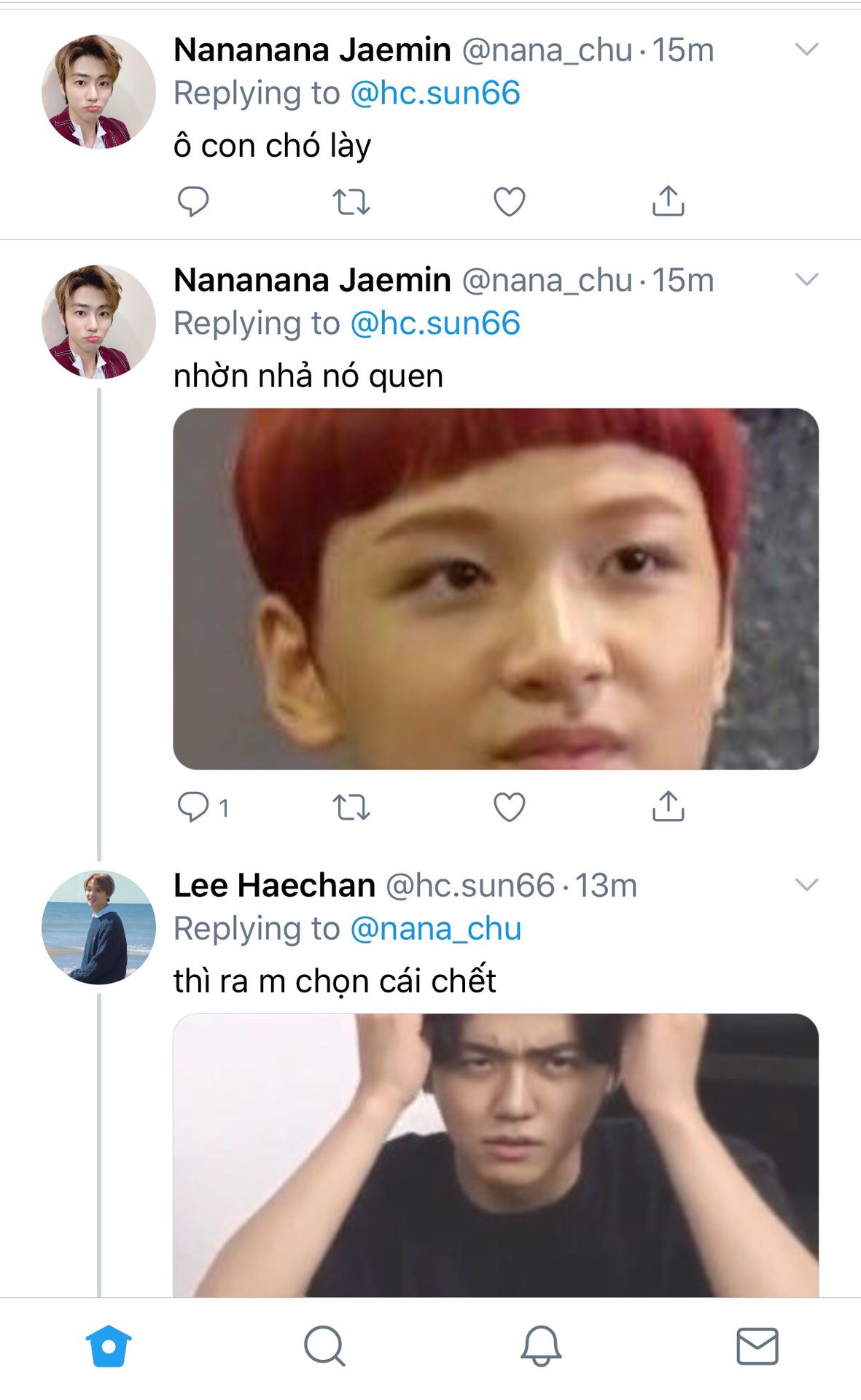The width and height of the screenshot is (861, 1400).
Task: Switch to the Search tab
Action: [x=324, y=1345]
